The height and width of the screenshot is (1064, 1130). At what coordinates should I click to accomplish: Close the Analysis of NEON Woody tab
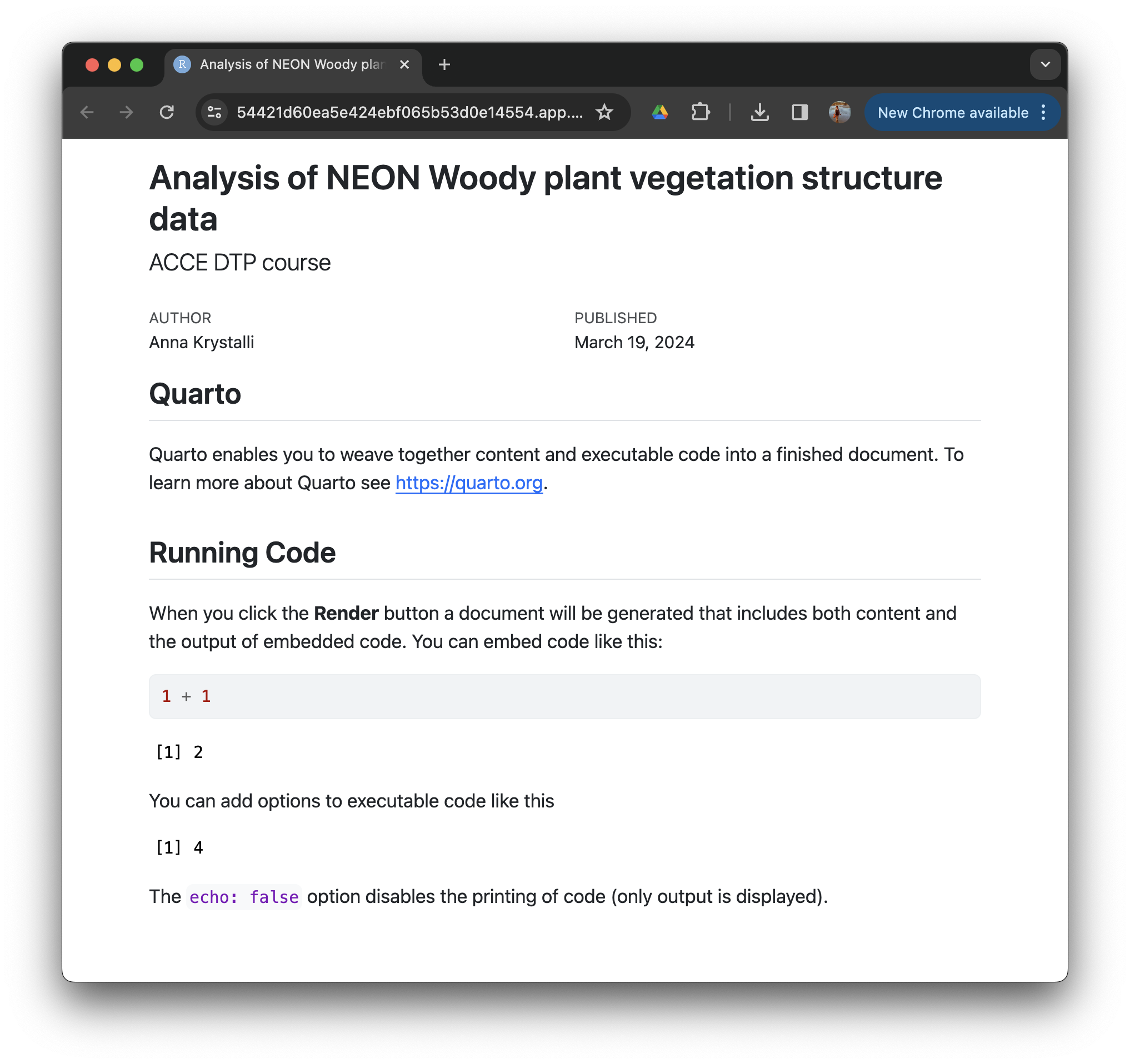pos(404,65)
